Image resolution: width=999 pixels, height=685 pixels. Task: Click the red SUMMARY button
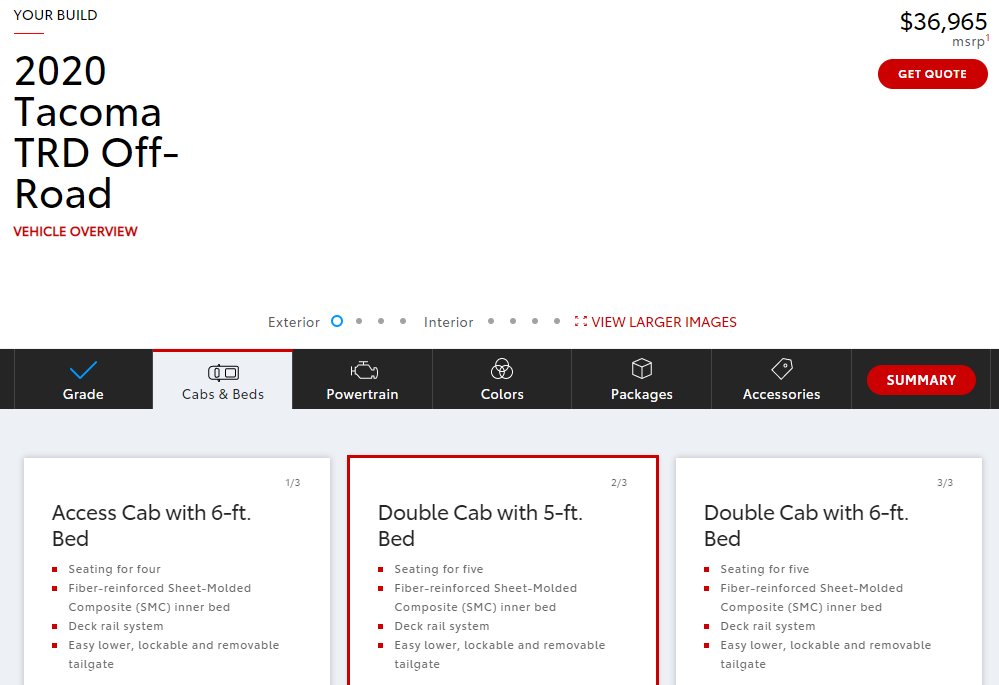click(x=921, y=380)
